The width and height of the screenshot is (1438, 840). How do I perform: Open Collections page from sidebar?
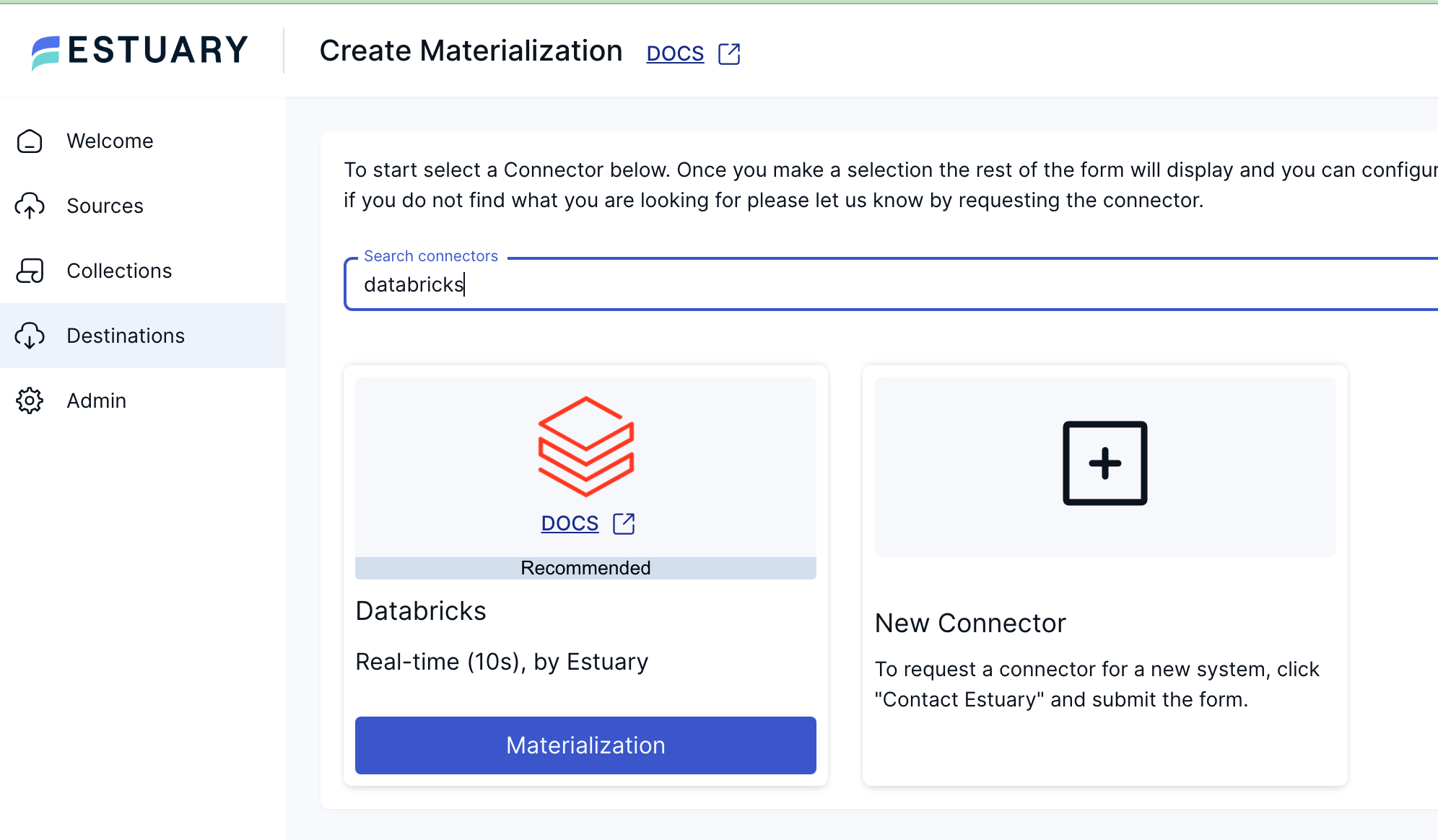pos(119,271)
